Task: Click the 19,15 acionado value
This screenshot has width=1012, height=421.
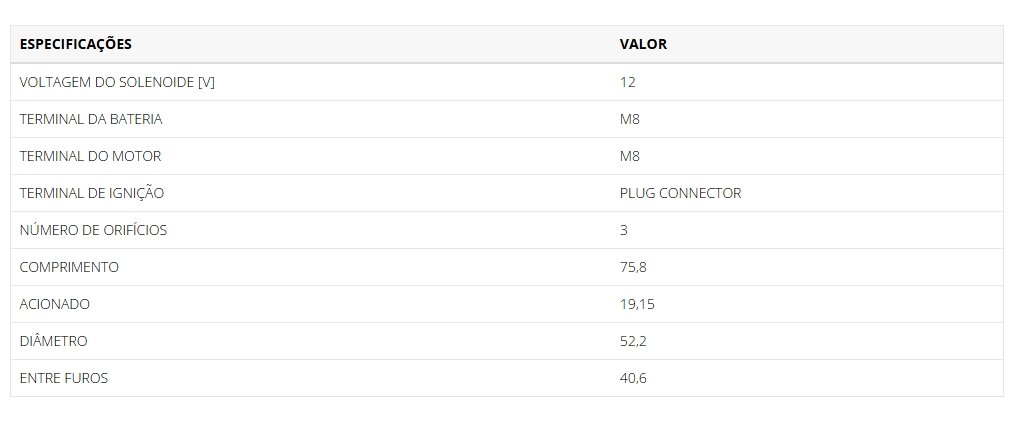Action: coord(637,304)
